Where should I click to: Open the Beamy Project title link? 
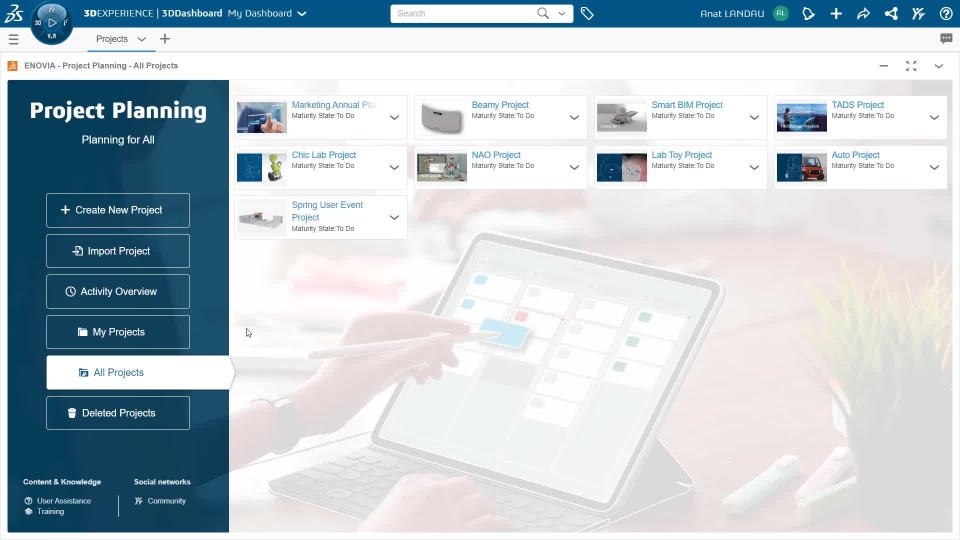tap(500, 105)
